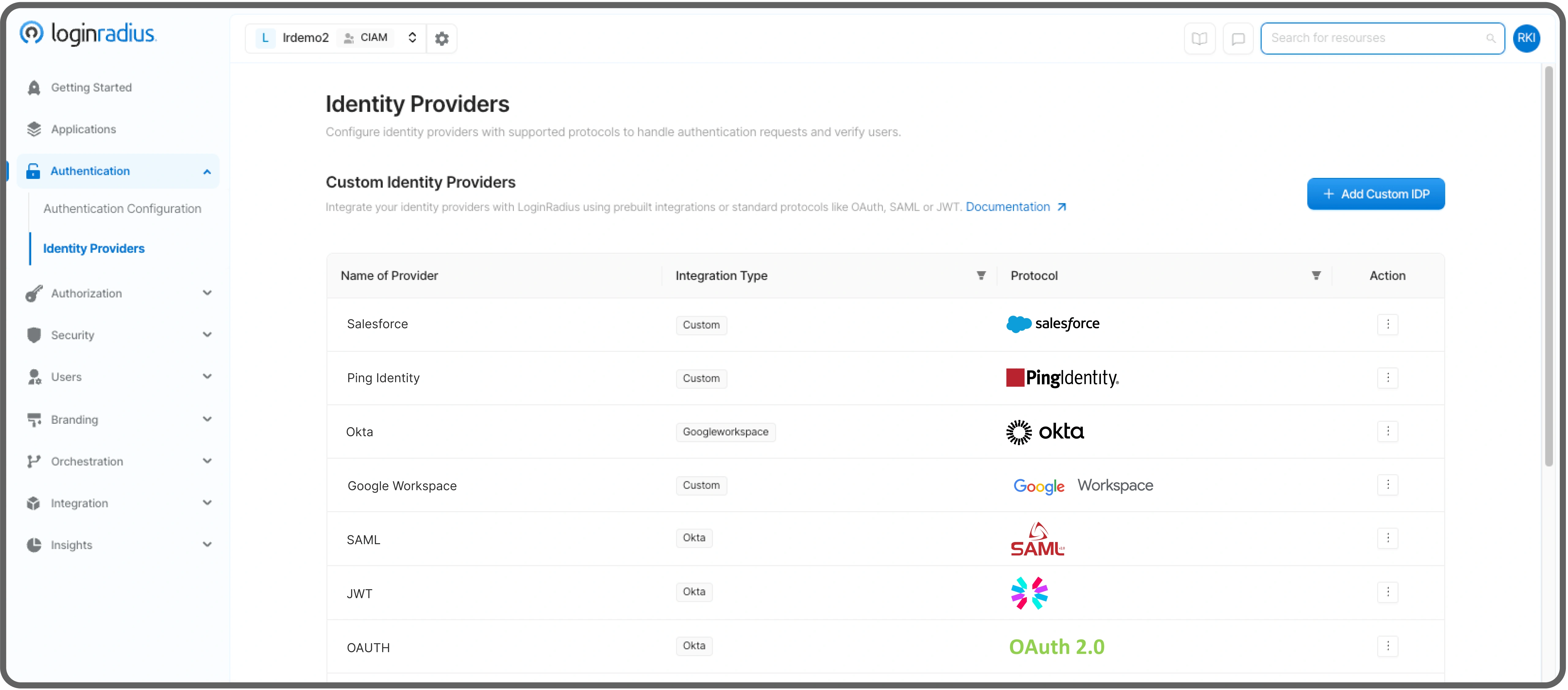Select the Getting Started rocket icon
Screen dimensions: 1568x690
coord(34,87)
